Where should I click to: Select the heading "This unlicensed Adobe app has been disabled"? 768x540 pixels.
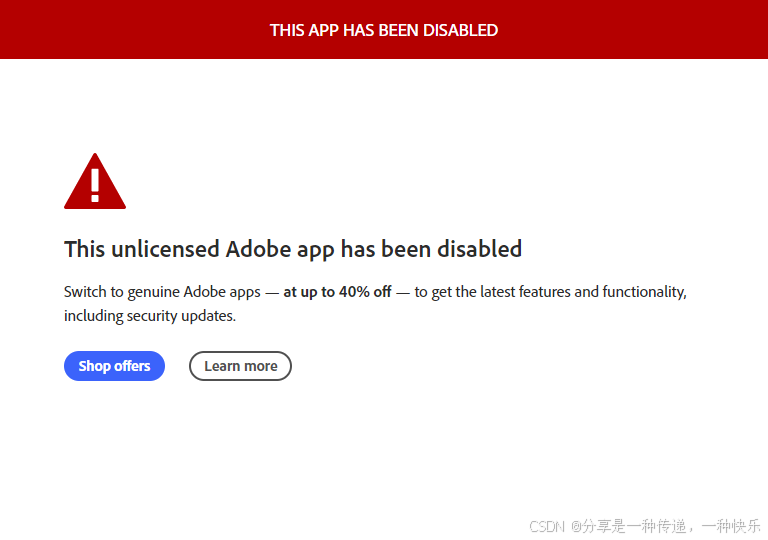293,249
